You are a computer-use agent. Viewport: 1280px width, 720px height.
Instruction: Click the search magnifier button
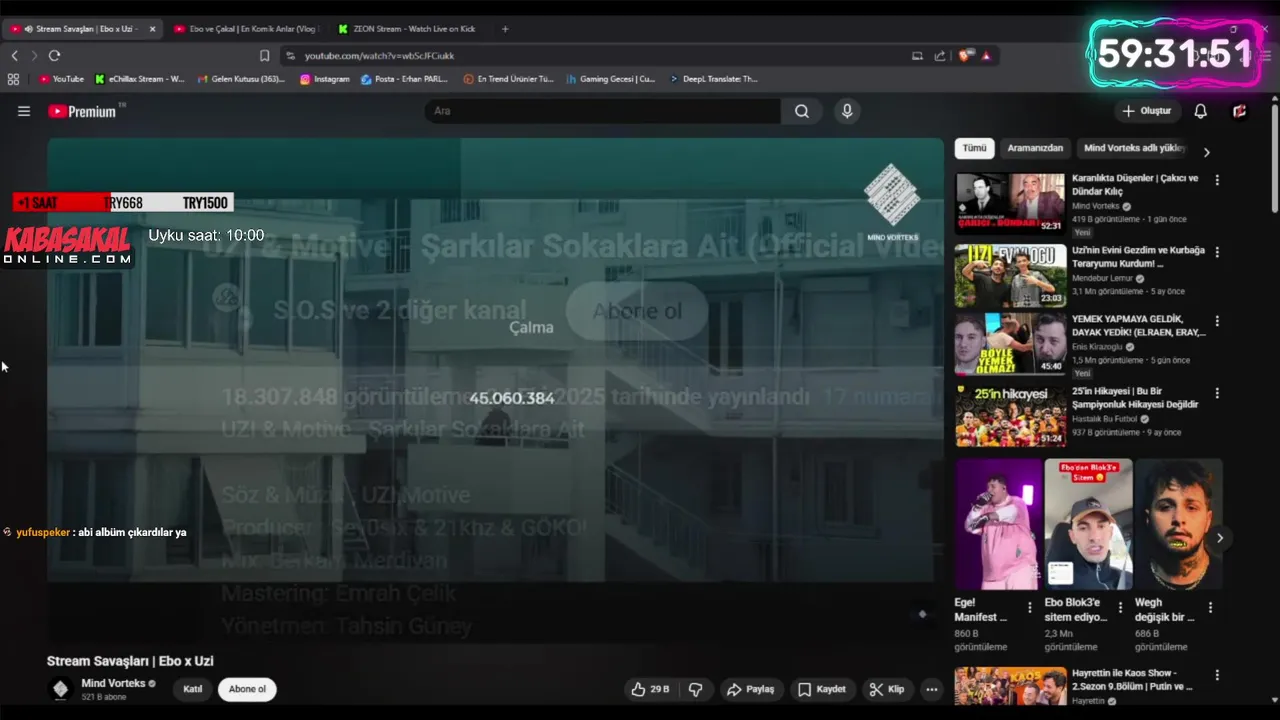point(802,111)
